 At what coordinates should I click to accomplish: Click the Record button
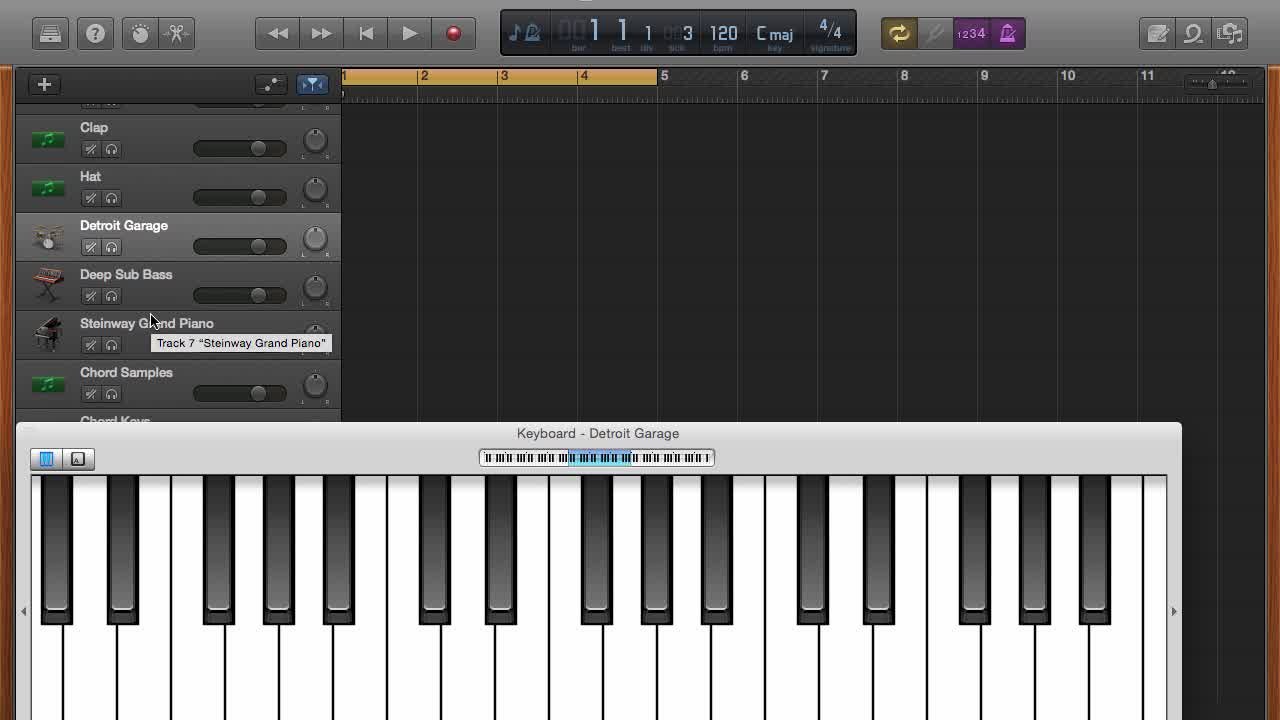coord(454,33)
